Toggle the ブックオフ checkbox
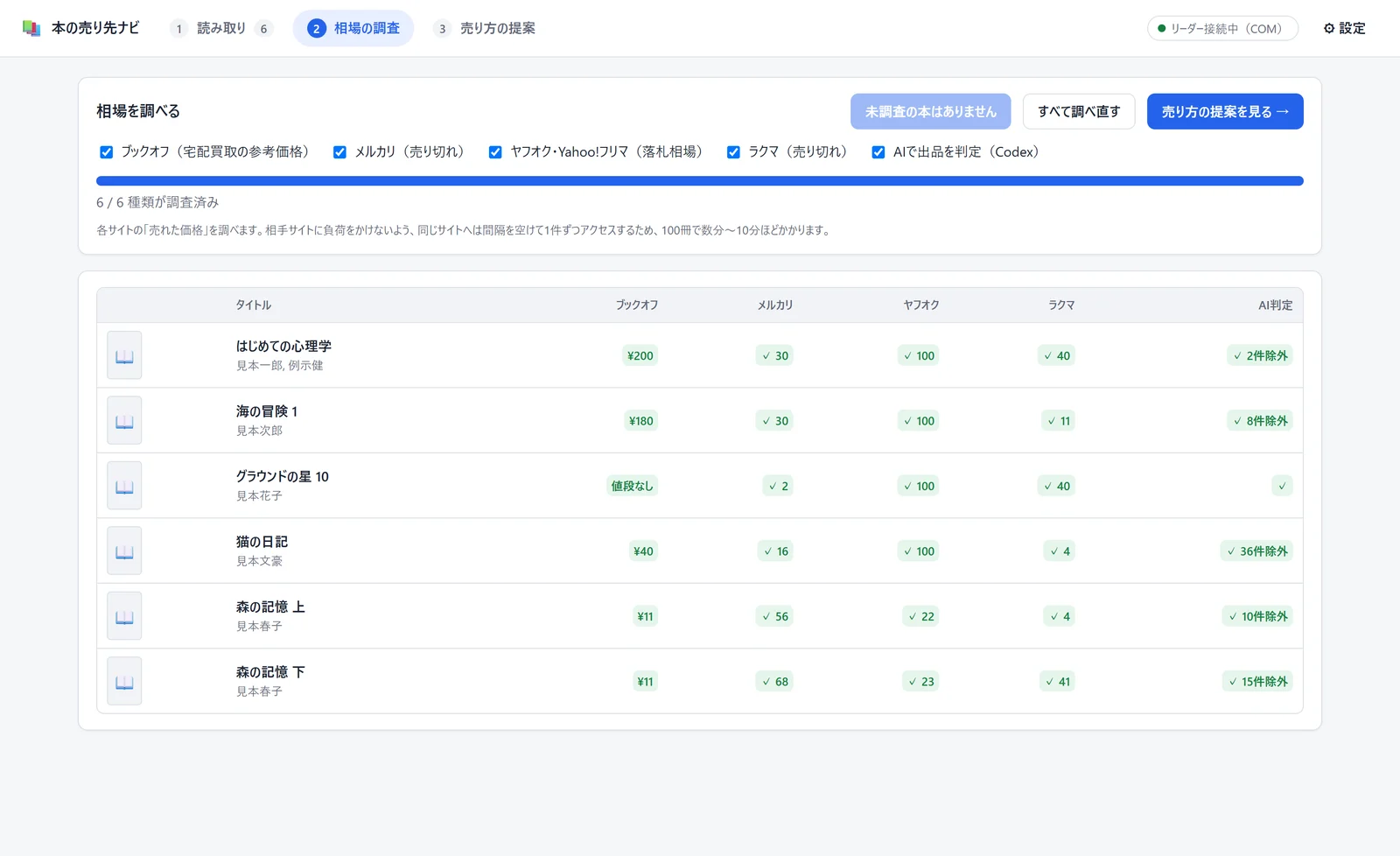 (x=107, y=152)
